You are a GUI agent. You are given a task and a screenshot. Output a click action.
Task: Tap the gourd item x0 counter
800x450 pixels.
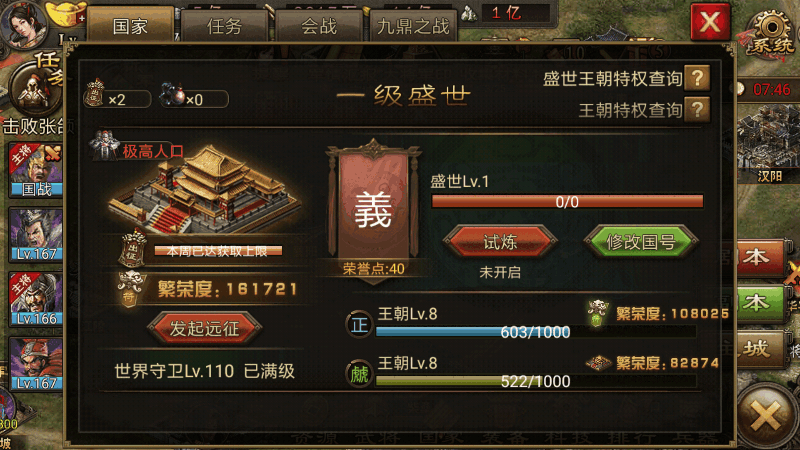(x=194, y=96)
